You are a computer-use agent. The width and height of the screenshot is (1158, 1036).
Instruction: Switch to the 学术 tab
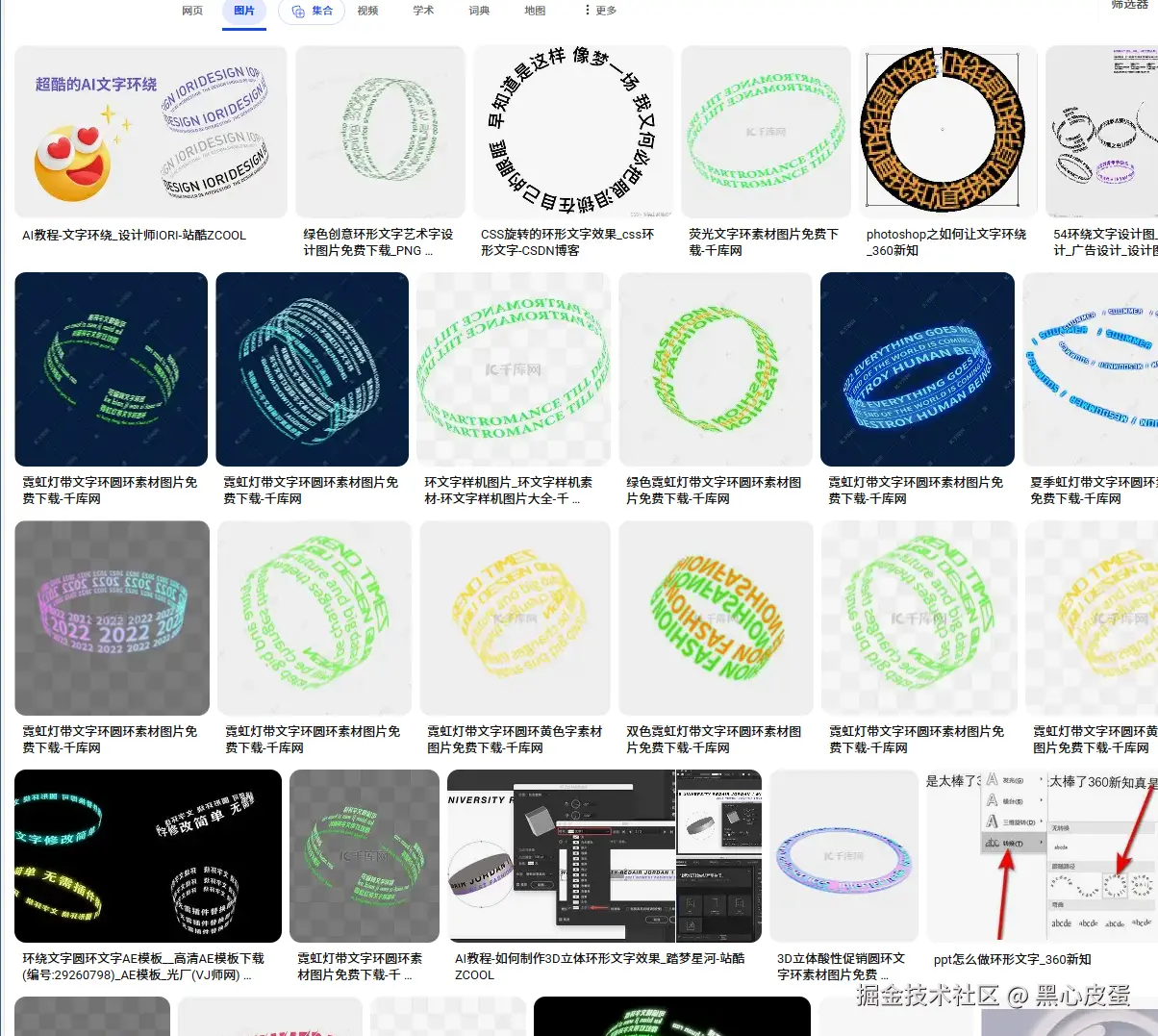click(x=423, y=11)
